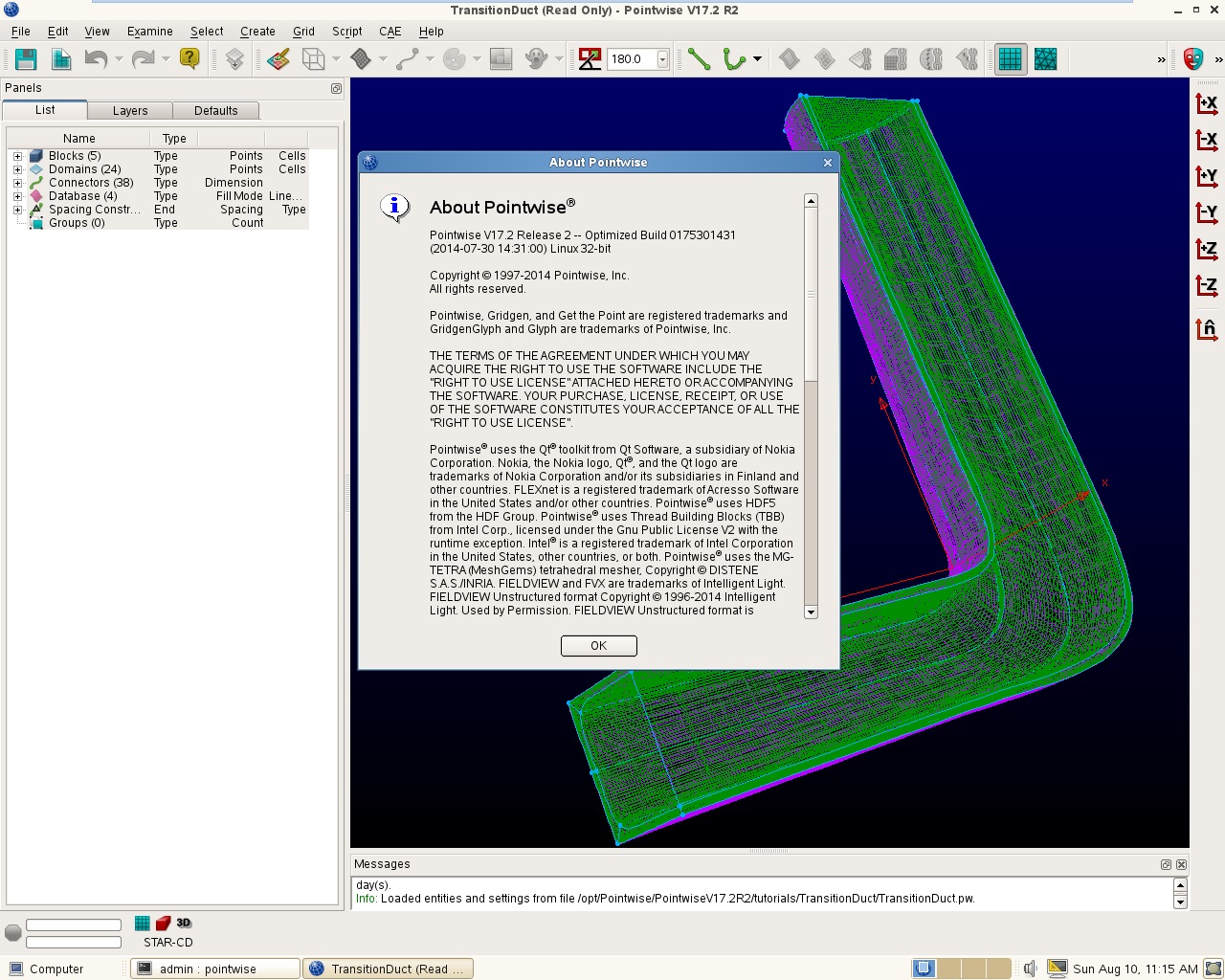Click the volume icon in system tray

pyautogui.click(x=1030, y=969)
